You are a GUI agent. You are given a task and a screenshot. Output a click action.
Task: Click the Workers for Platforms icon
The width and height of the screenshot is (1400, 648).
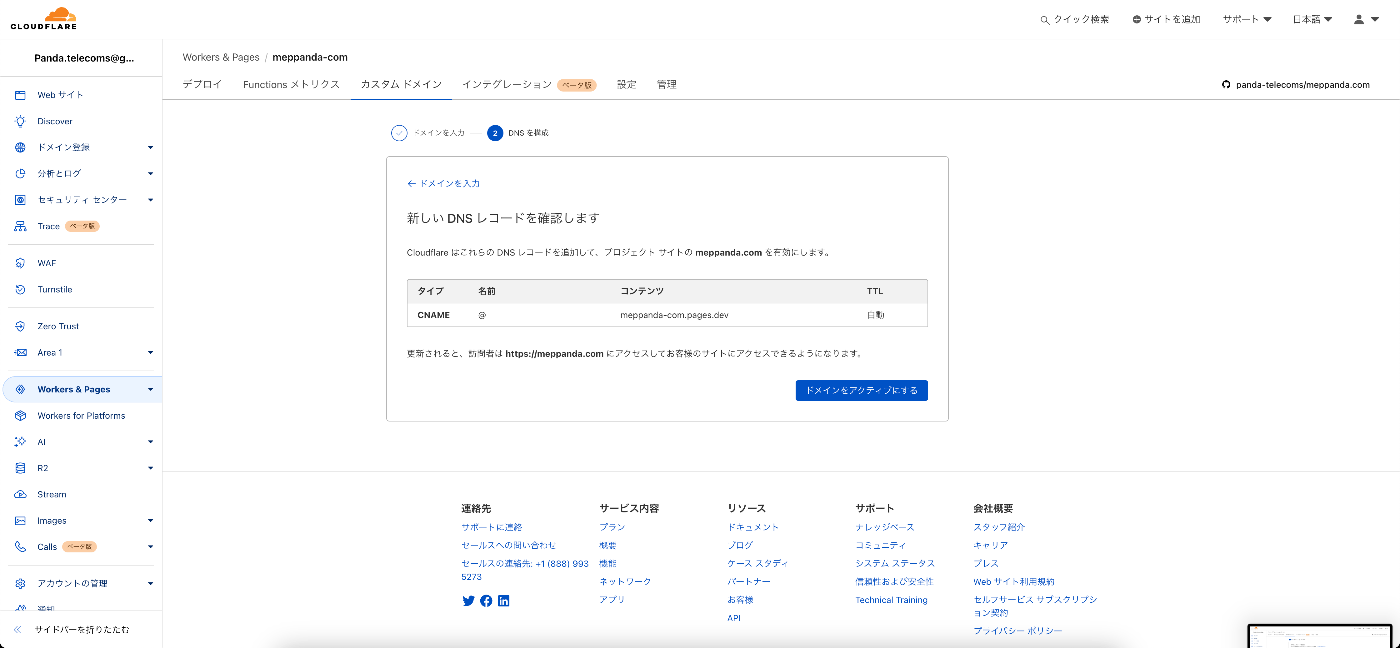point(20,415)
